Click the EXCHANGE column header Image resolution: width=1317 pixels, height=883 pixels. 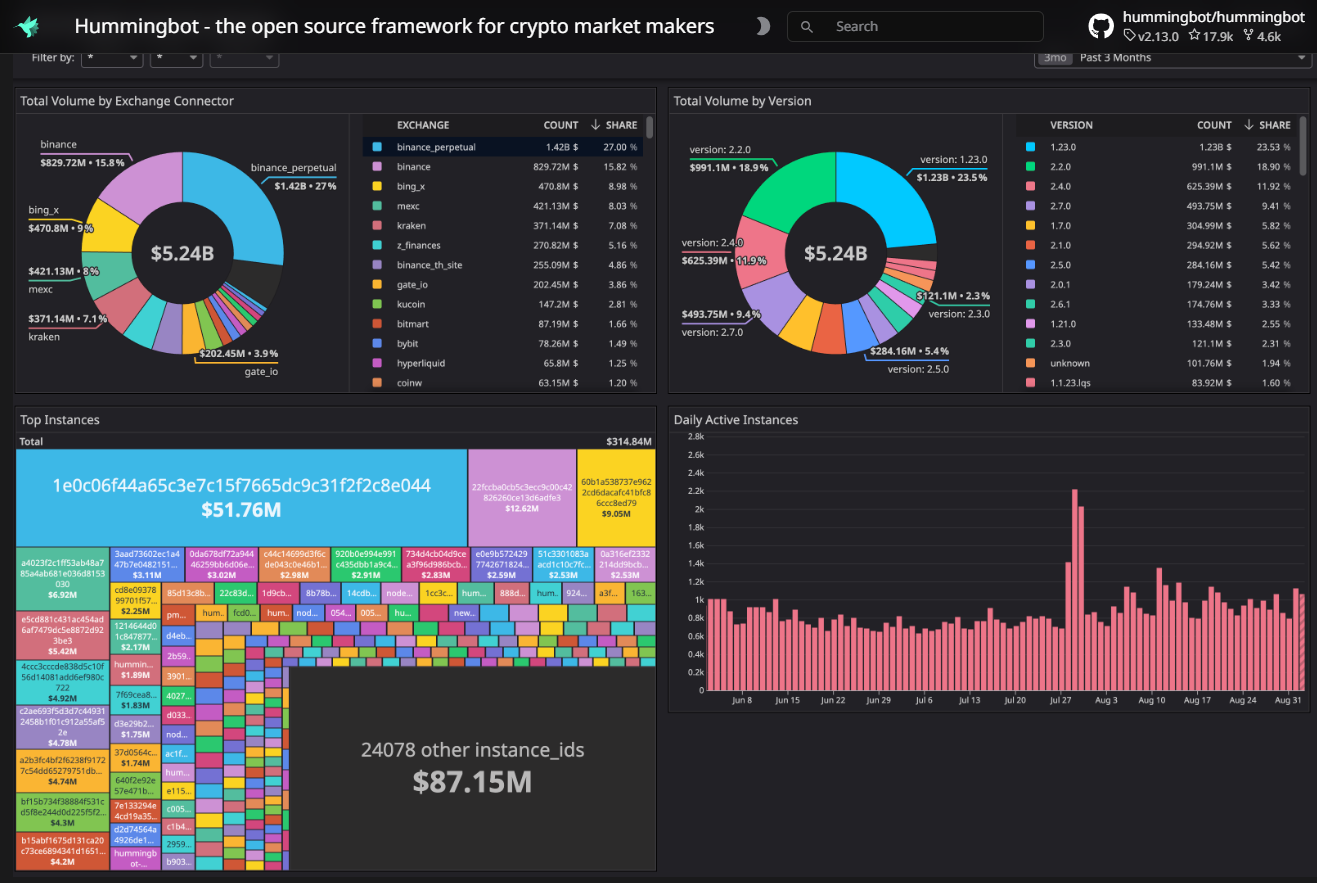[x=422, y=125]
